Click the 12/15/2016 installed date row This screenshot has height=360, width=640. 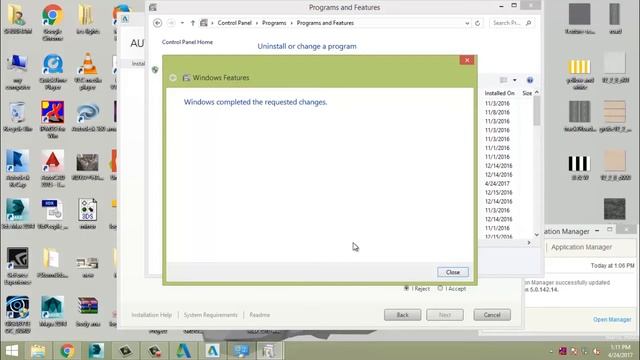[x=498, y=193]
